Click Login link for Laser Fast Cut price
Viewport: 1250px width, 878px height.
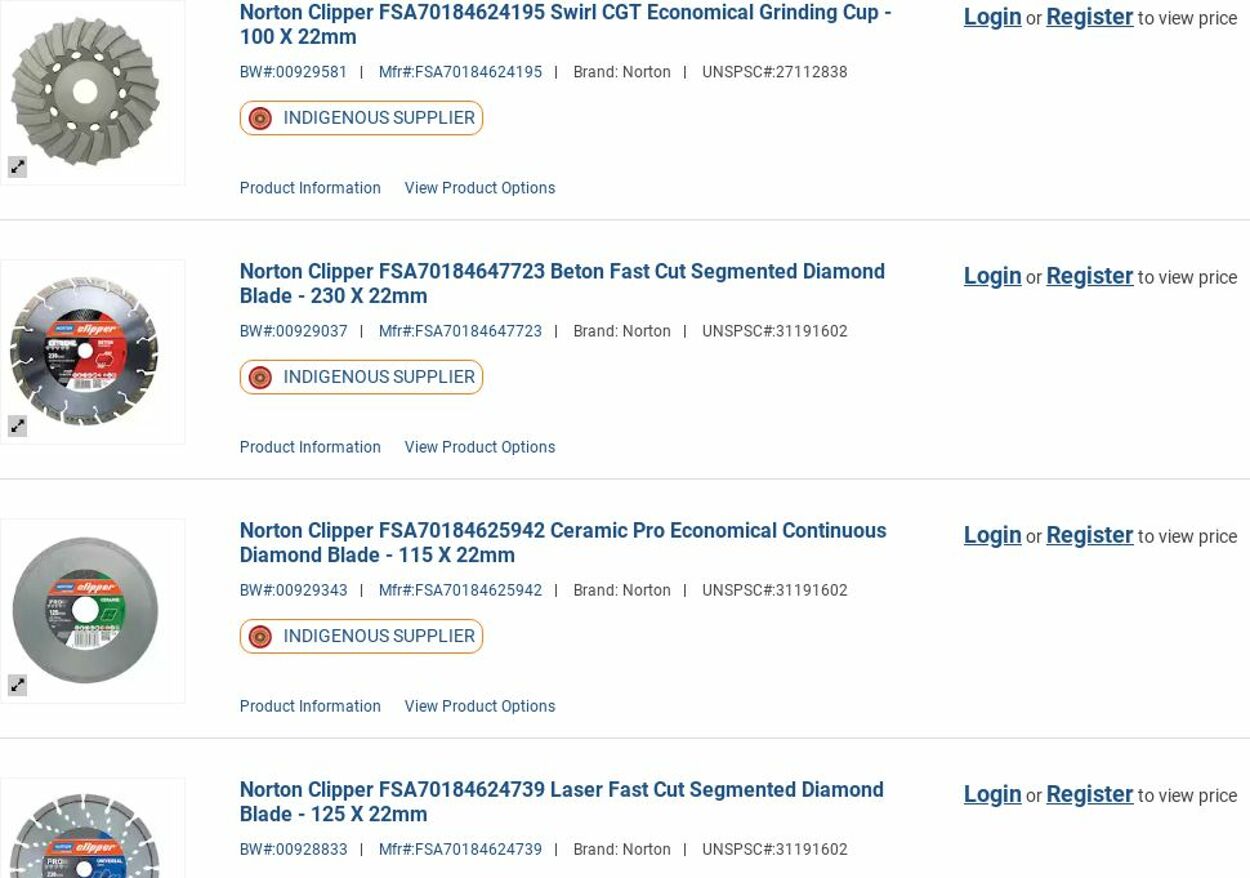point(992,794)
